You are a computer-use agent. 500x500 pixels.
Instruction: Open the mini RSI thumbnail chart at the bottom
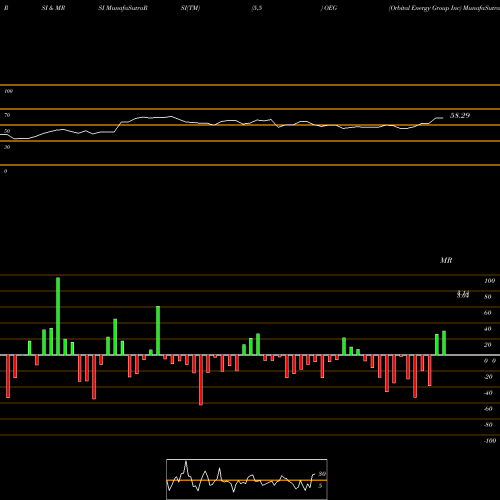[247, 479]
